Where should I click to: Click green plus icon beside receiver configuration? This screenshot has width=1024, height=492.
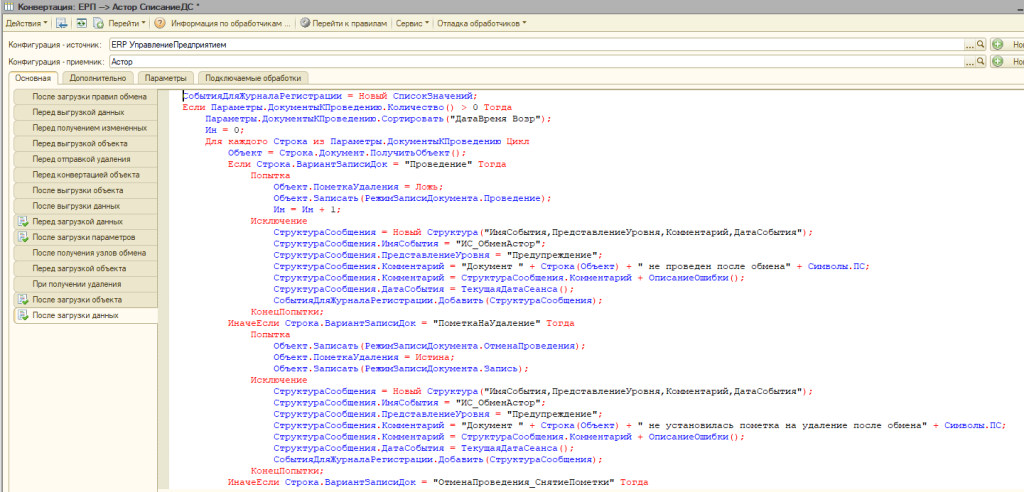tap(999, 62)
